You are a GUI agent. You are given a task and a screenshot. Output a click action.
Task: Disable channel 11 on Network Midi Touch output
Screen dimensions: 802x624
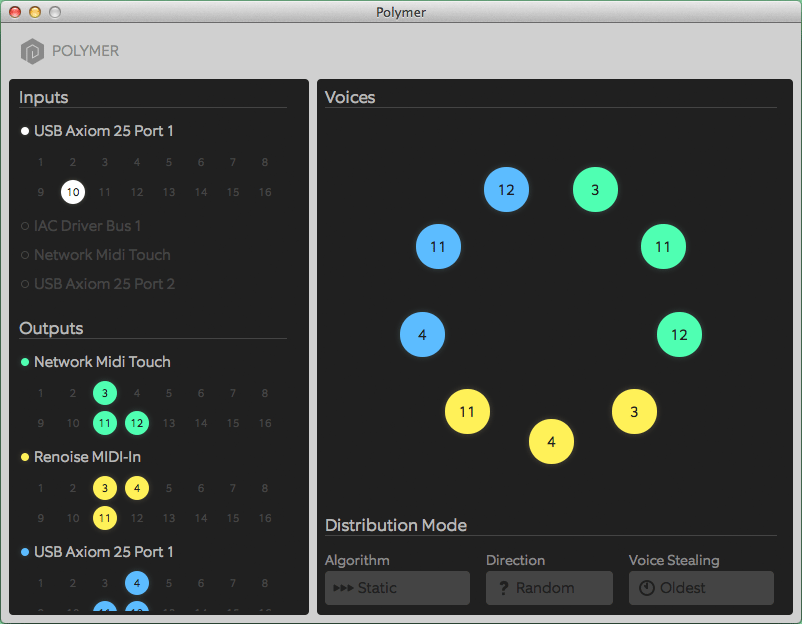pyautogui.click(x=105, y=423)
